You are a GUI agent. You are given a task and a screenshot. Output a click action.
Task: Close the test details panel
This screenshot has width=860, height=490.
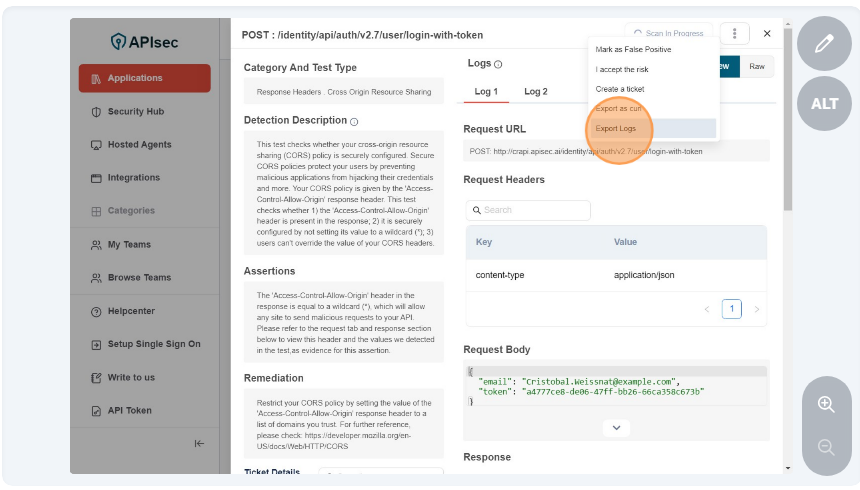[767, 34]
